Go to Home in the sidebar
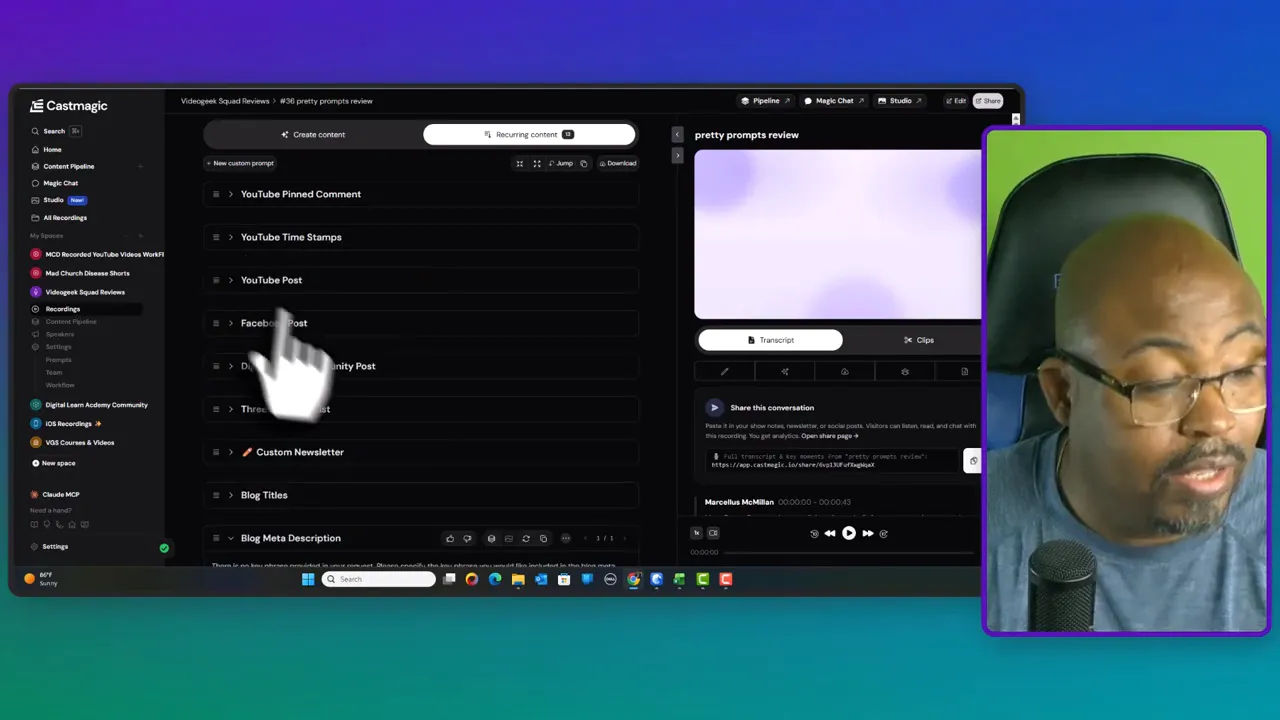The height and width of the screenshot is (720, 1280). pos(52,150)
